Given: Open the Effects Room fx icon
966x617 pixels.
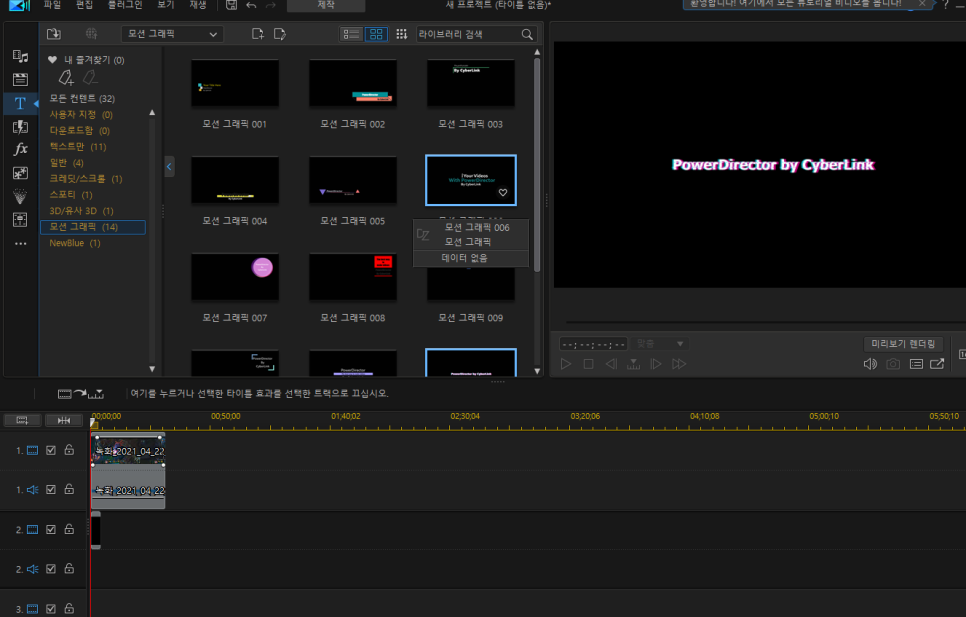Looking at the screenshot, I should [x=20, y=149].
